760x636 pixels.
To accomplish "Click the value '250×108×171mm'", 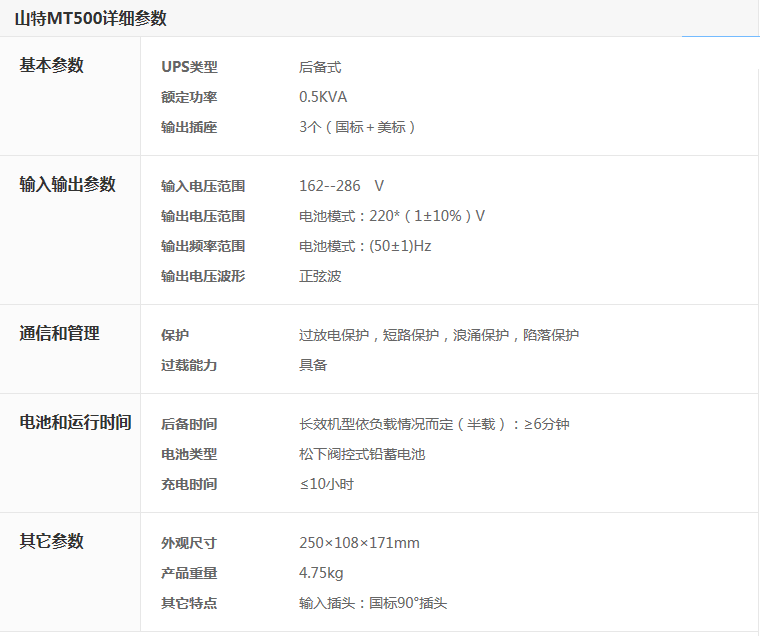I will point(359,543).
